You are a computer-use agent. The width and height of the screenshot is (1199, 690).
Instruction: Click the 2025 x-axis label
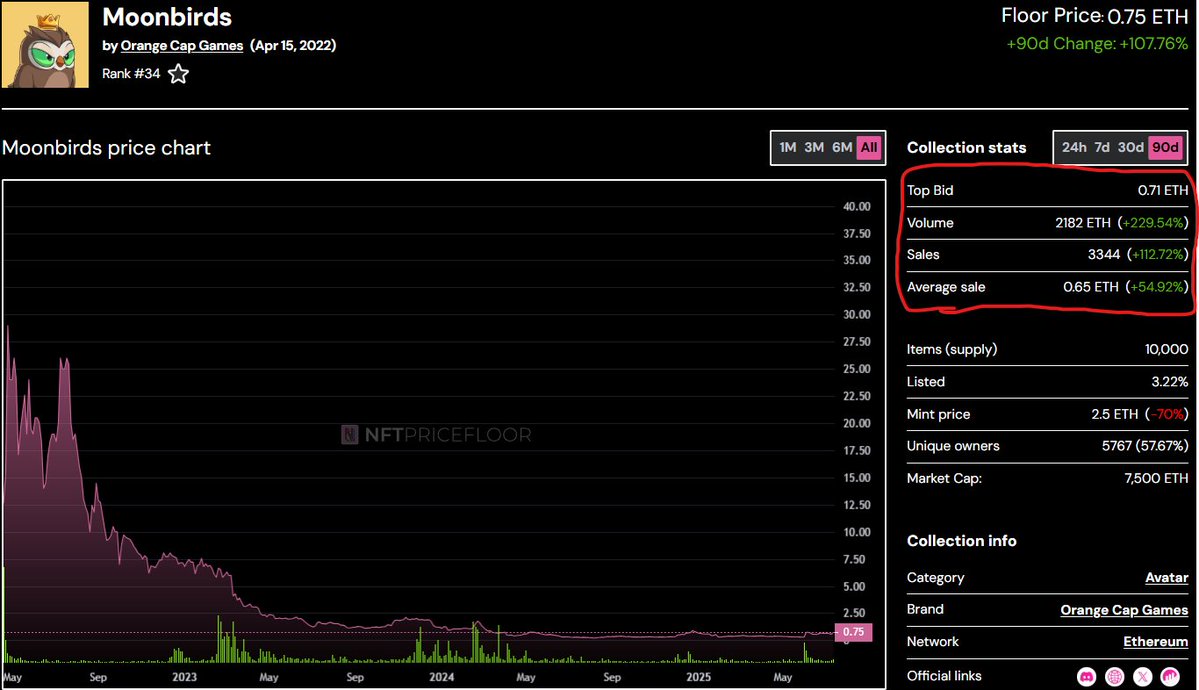tap(698, 677)
